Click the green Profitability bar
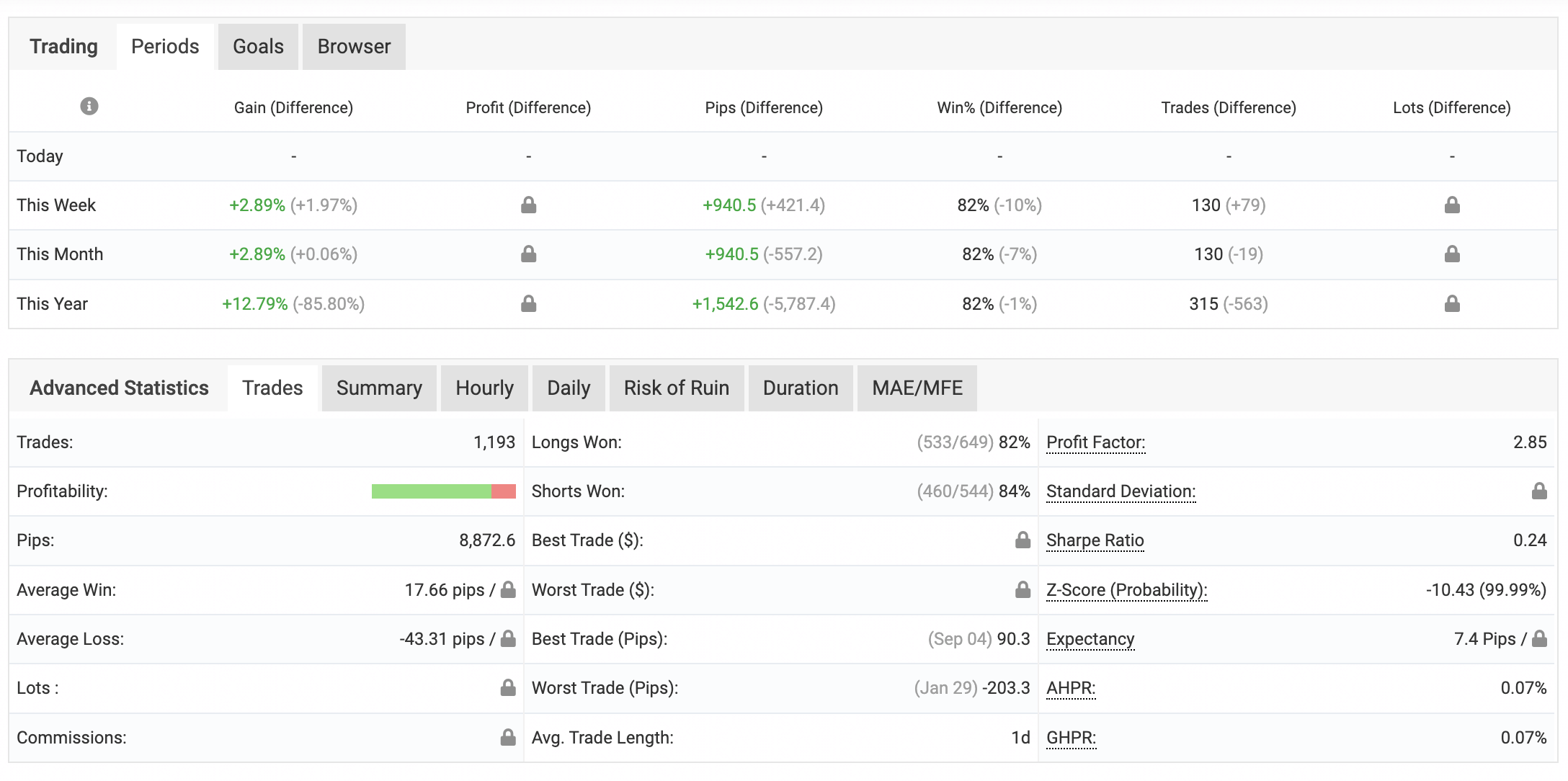 [x=431, y=491]
